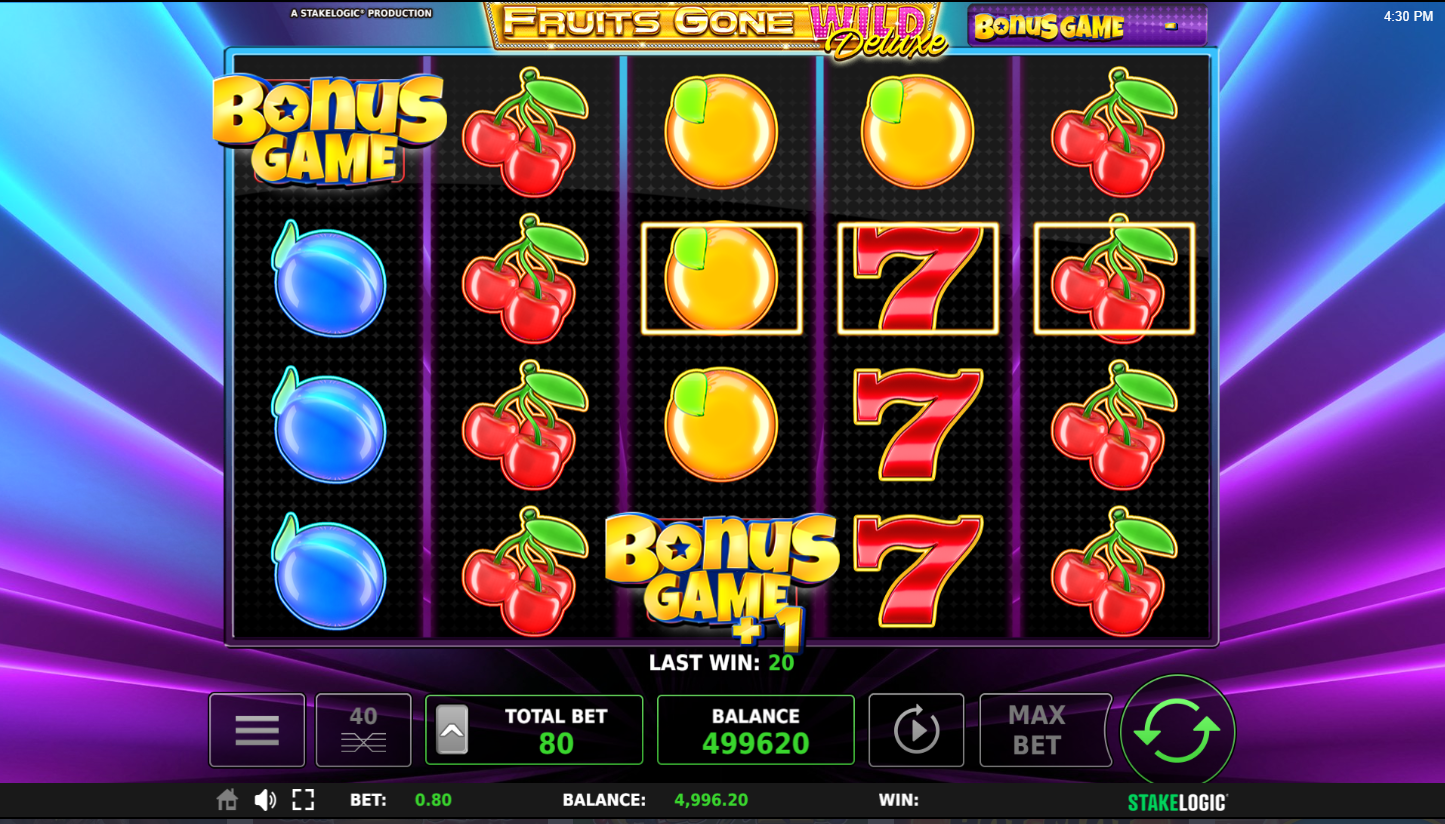Open the hamburger menu
Viewport: 1445px width, 824px height.
pos(257,730)
